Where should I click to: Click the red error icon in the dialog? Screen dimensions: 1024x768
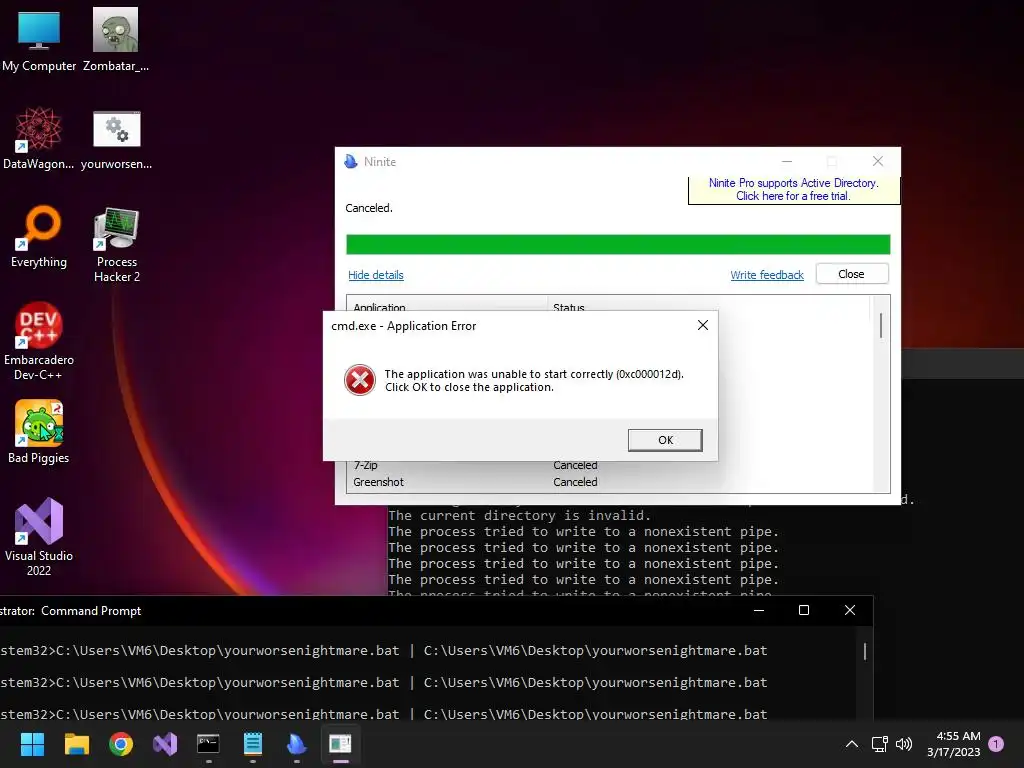click(360, 380)
